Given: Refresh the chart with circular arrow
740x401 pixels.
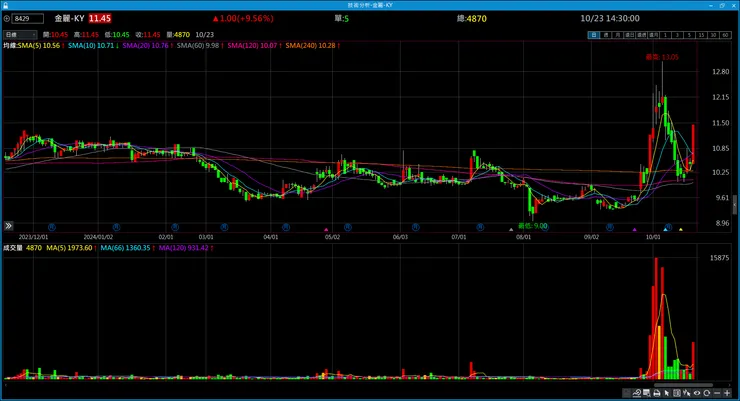Looking at the screenshot, I should click(x=706, y=393).
